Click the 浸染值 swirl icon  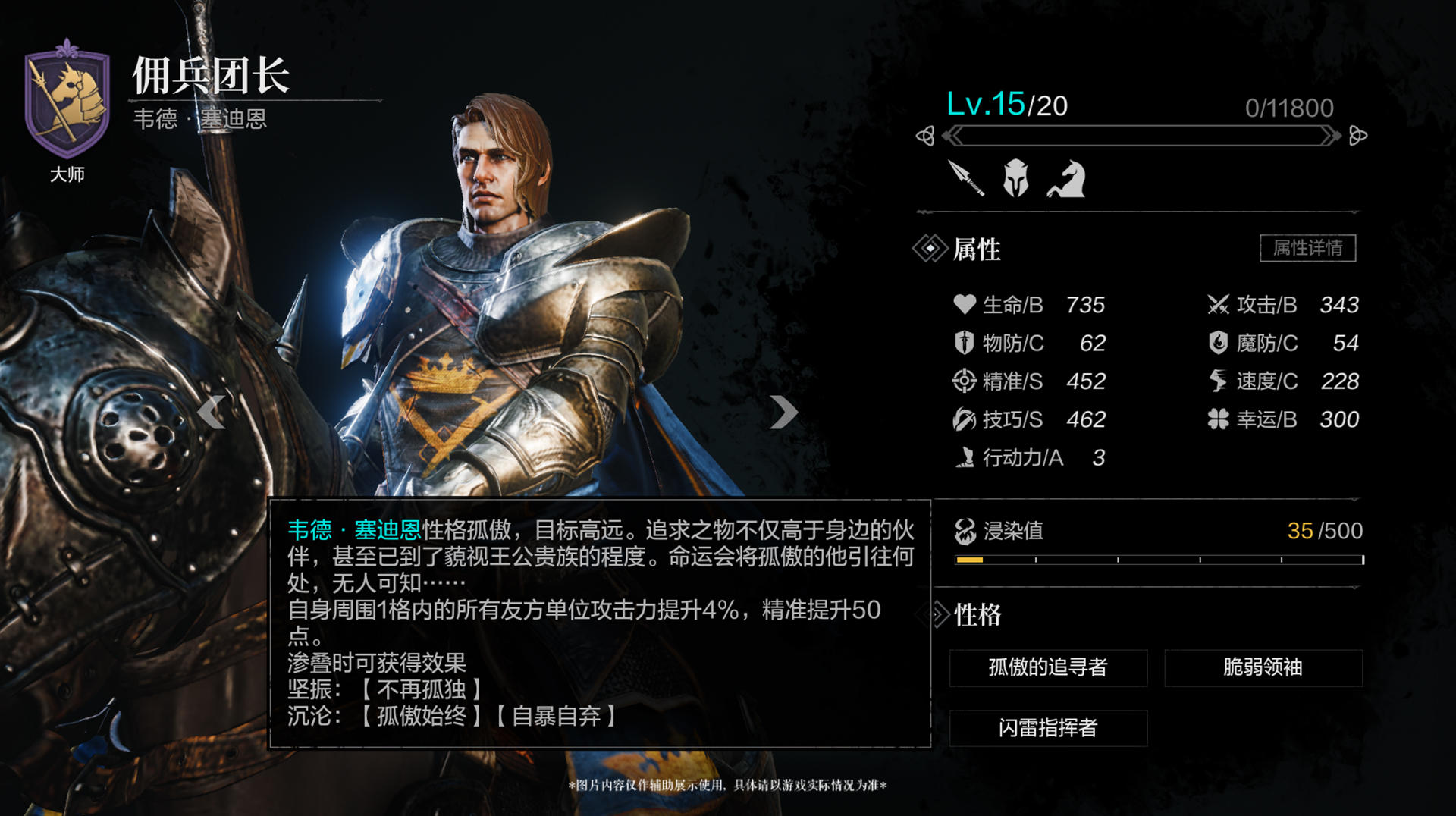point(965,531)
